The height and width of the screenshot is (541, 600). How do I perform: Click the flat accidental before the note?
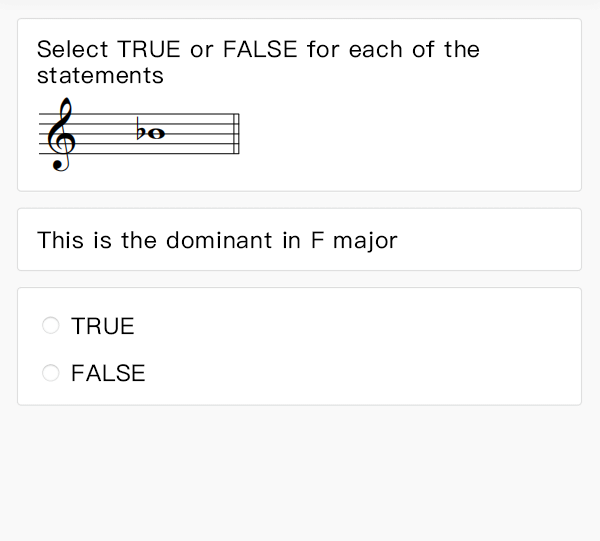pos(141,131)
